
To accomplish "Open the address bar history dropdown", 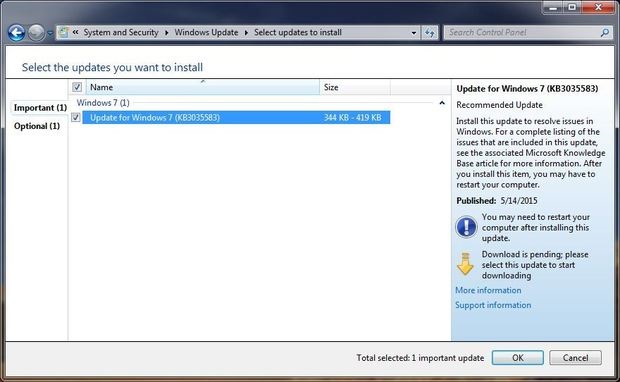I will point(414,33).
